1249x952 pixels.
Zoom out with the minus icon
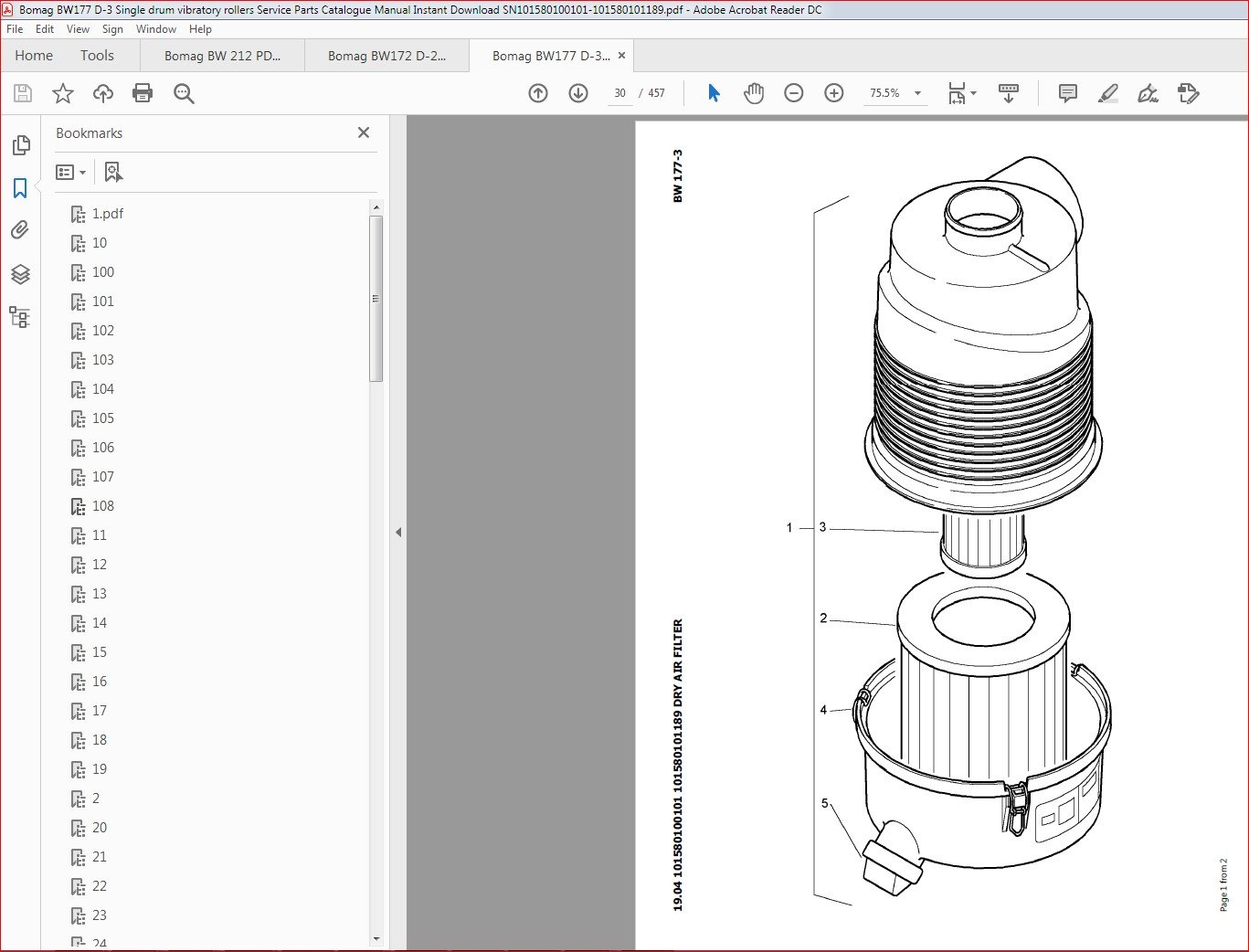794,93
